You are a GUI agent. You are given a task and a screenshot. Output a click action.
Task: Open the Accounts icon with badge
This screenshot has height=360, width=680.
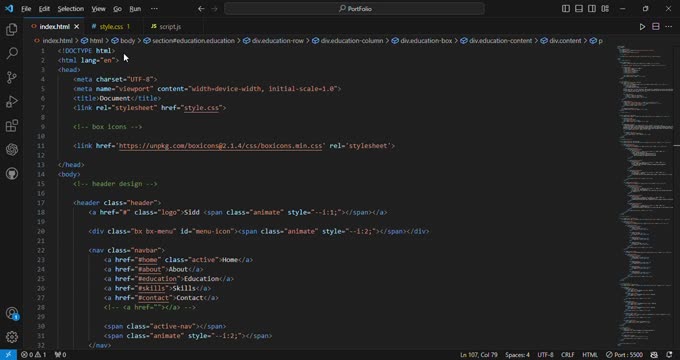pyautogui.click(x=12, y=313)
